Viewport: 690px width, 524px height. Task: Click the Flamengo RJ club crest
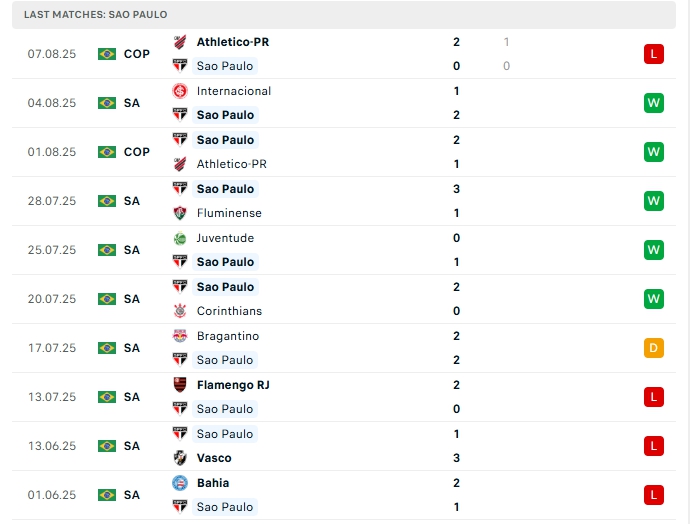pos(180,385)
